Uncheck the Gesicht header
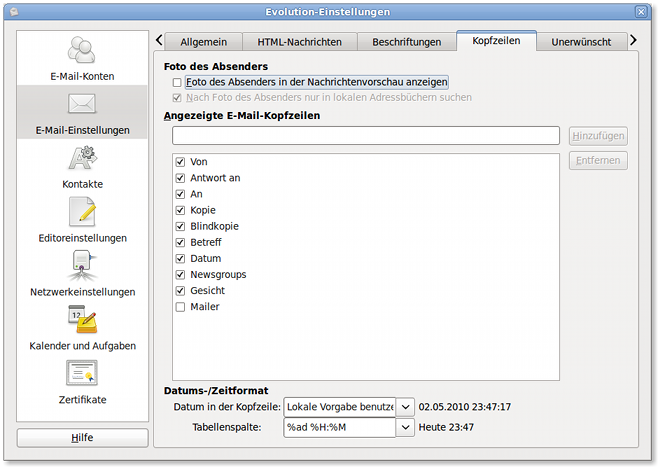 180,291
